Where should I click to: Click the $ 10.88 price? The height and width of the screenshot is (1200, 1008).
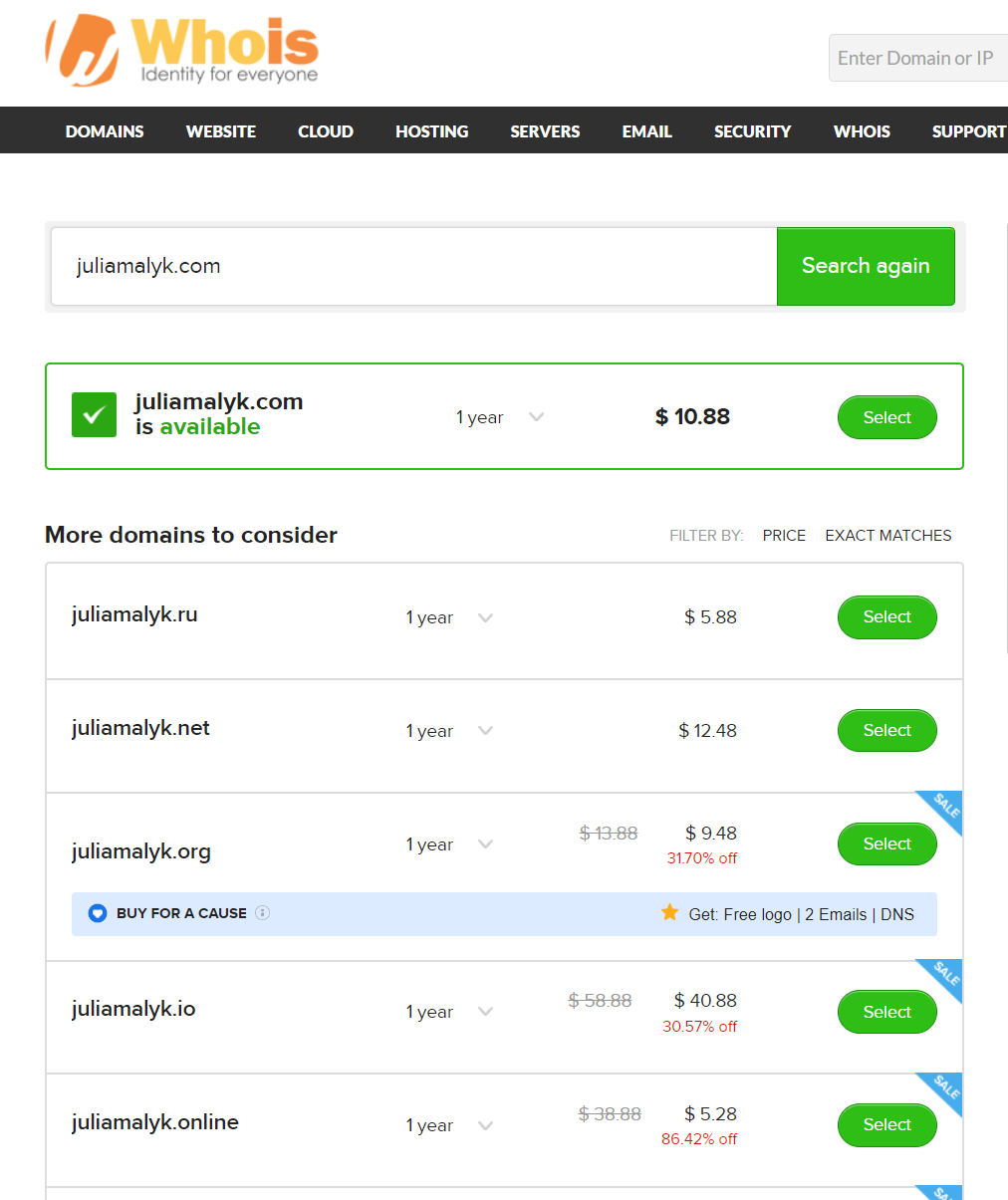tap(692, 416)
